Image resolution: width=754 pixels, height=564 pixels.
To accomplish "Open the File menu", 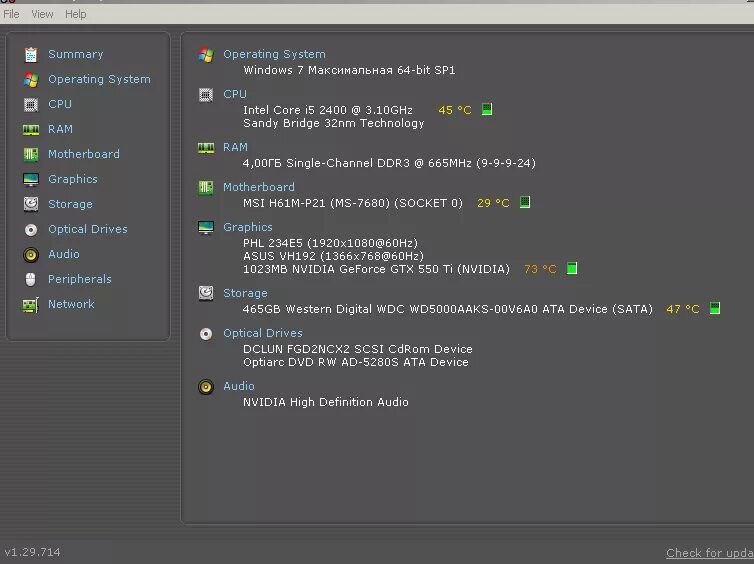I will pyautogui.click(x=11, y=14).
